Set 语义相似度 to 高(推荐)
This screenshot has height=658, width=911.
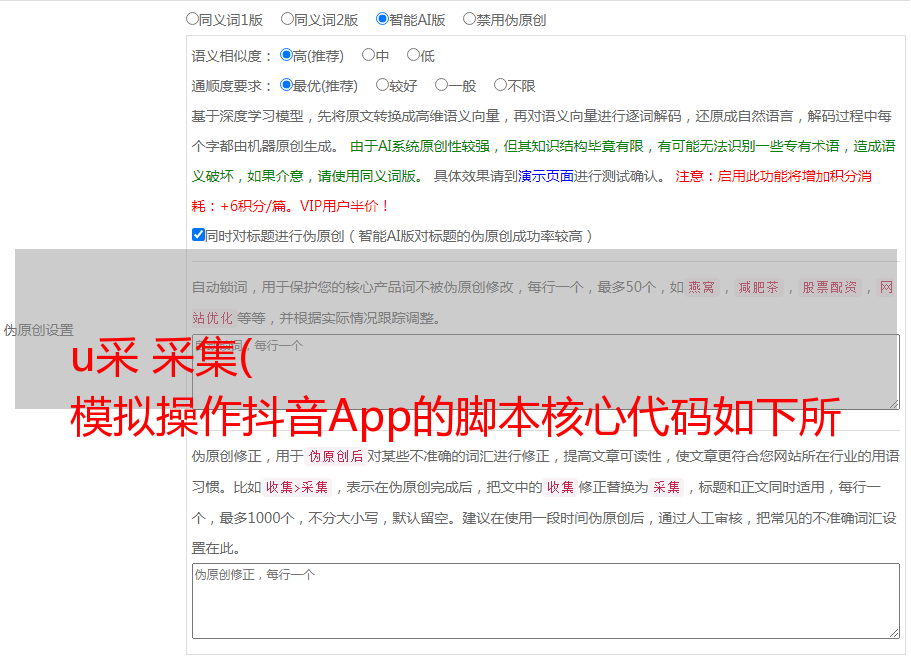(x=286, y=55)
